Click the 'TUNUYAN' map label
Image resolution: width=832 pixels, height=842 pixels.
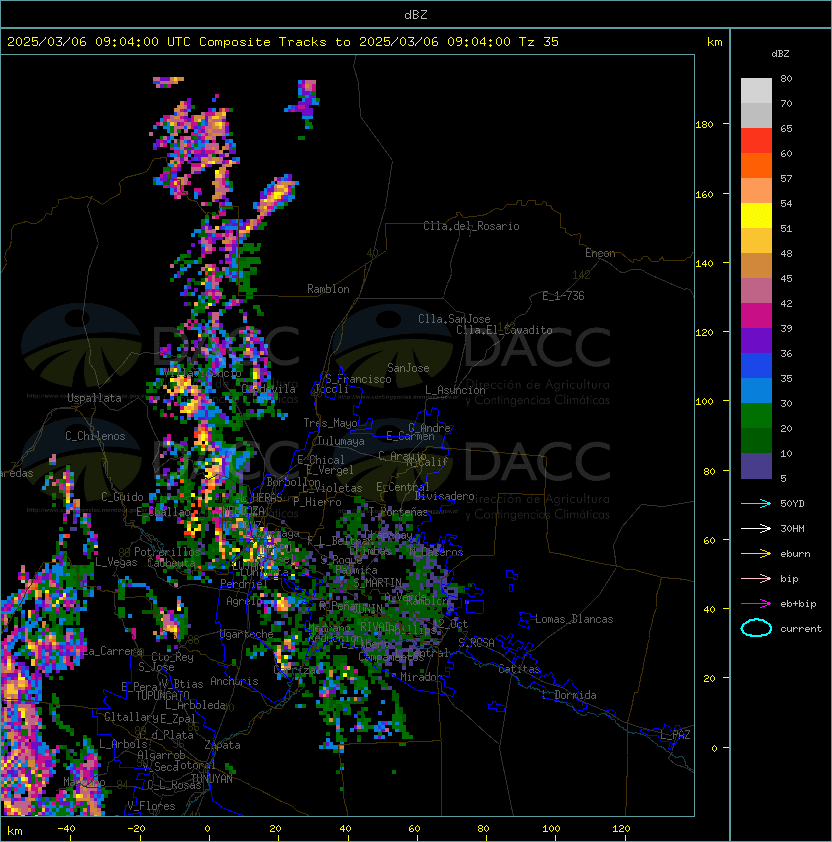tap(212, 779)
